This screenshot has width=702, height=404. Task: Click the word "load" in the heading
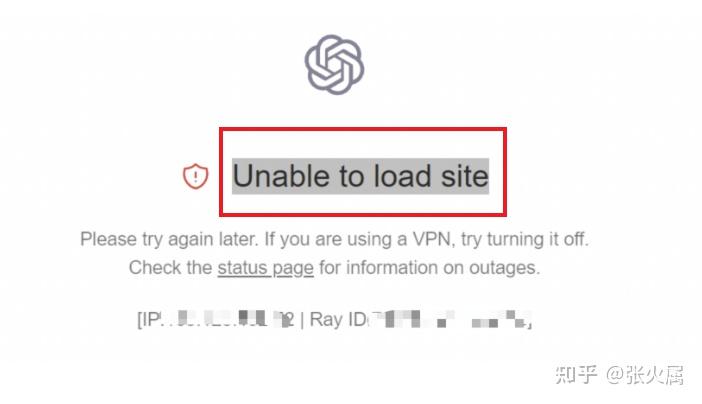click(402, 176)
